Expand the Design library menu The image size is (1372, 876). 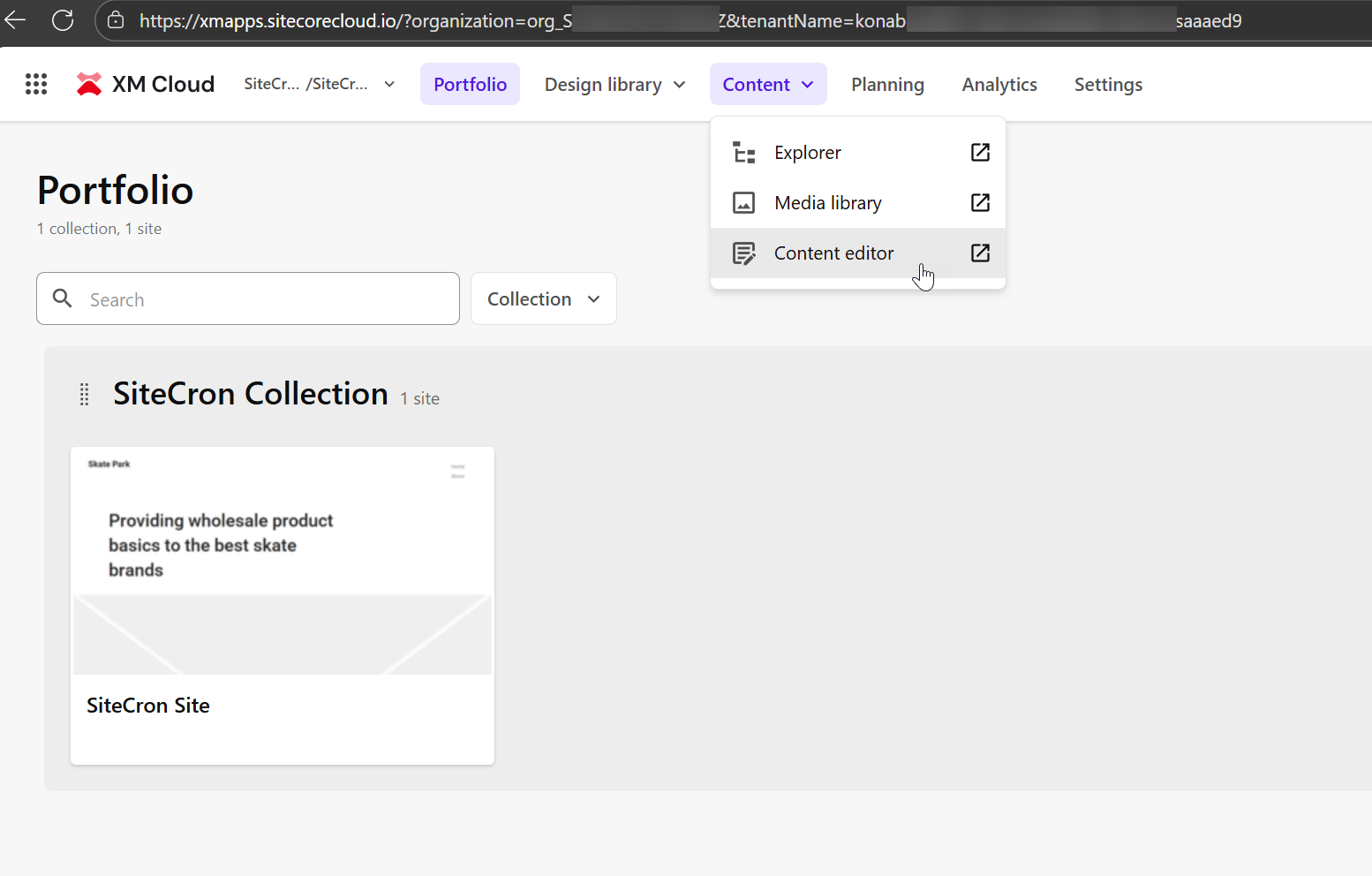[614, 84]
